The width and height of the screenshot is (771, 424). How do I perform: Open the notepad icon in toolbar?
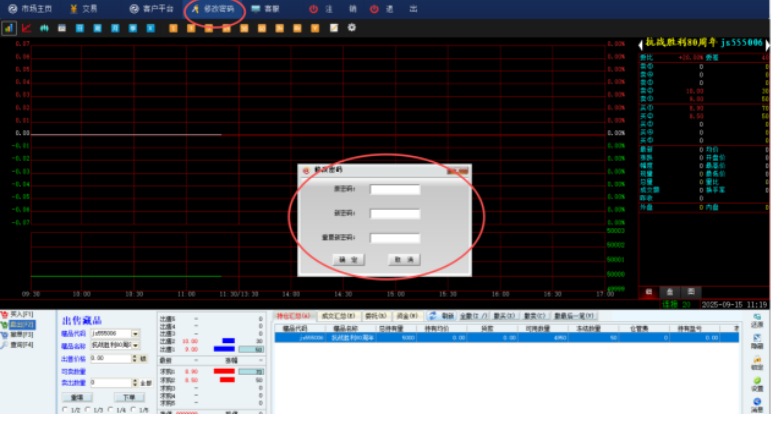pyautogui.click(x=334, y=27)
